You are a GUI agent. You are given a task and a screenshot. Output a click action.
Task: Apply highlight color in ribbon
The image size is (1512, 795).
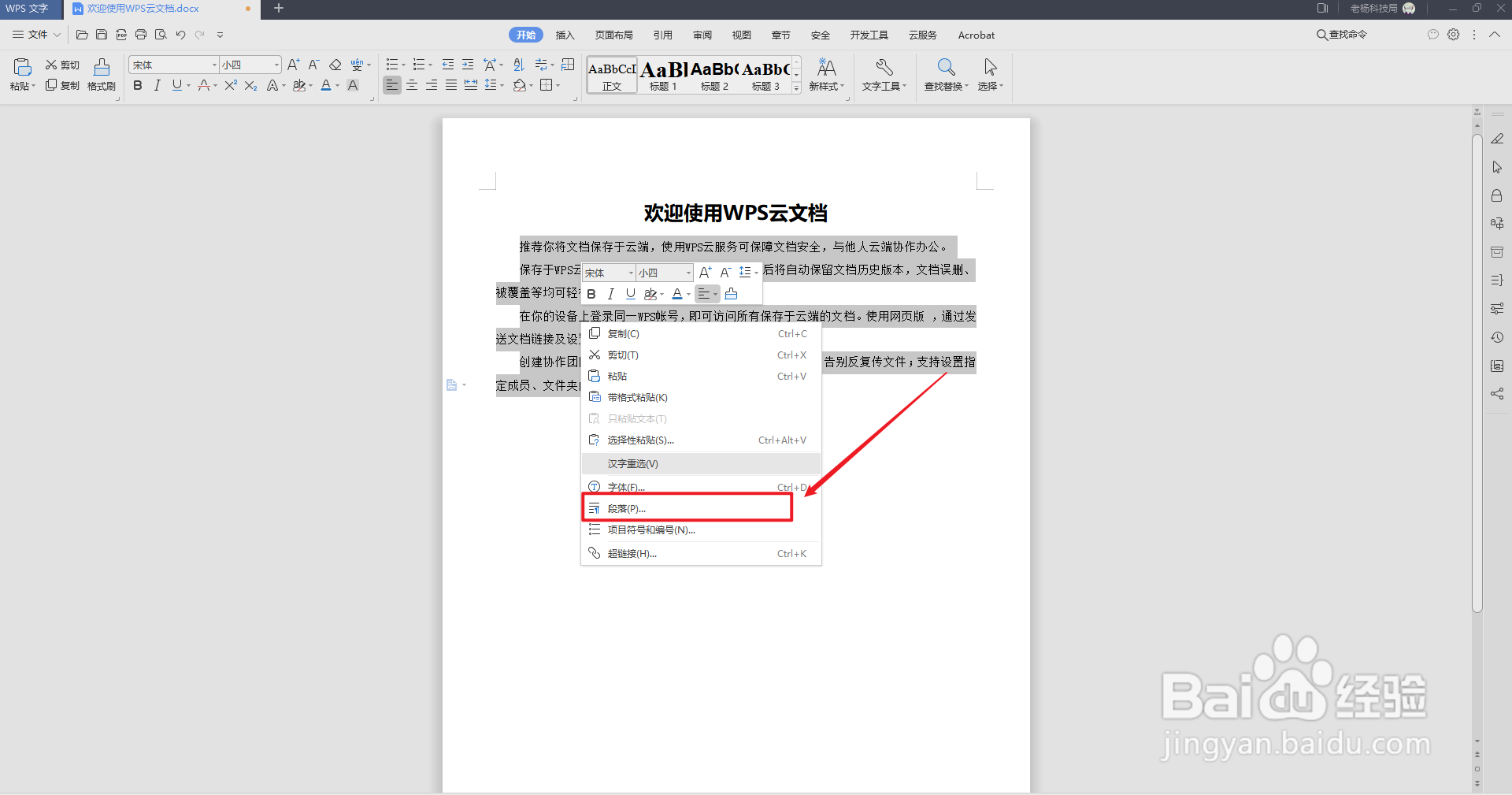click(298, 85)
